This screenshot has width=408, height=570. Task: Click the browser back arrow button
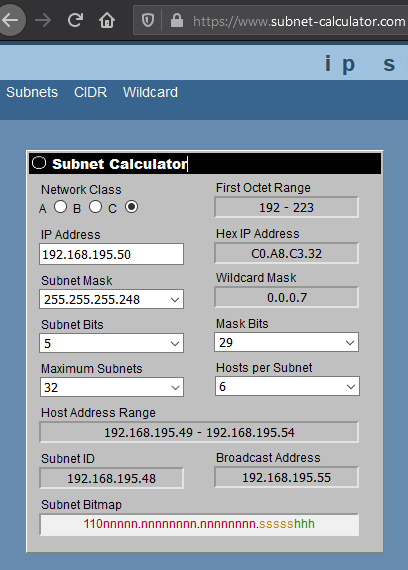(x=10, y=20)
